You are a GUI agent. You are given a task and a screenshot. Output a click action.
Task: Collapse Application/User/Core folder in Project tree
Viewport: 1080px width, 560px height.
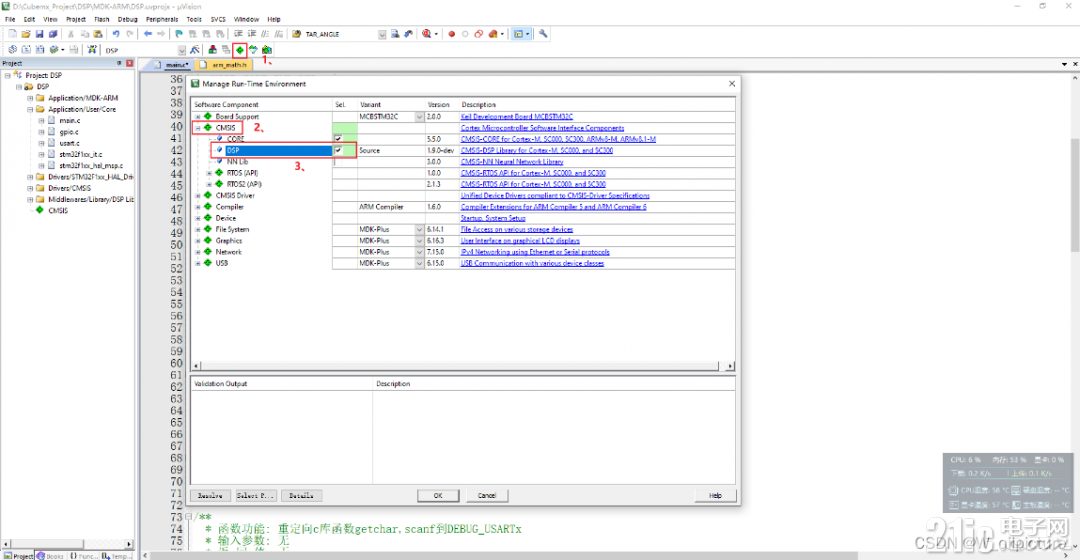tap(30, 109)
